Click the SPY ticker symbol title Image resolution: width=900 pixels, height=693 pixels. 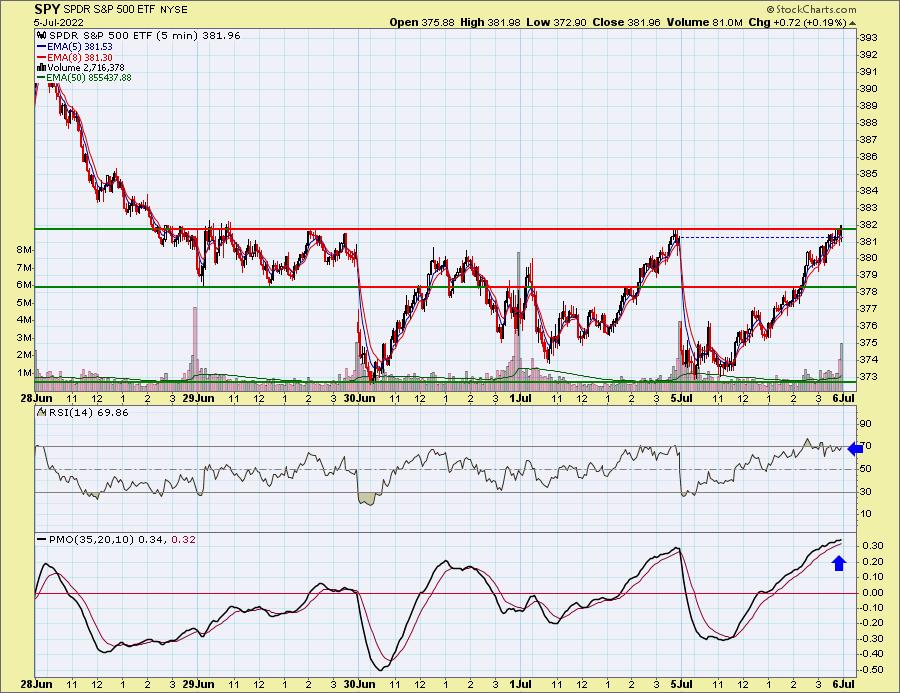(47, 9)
